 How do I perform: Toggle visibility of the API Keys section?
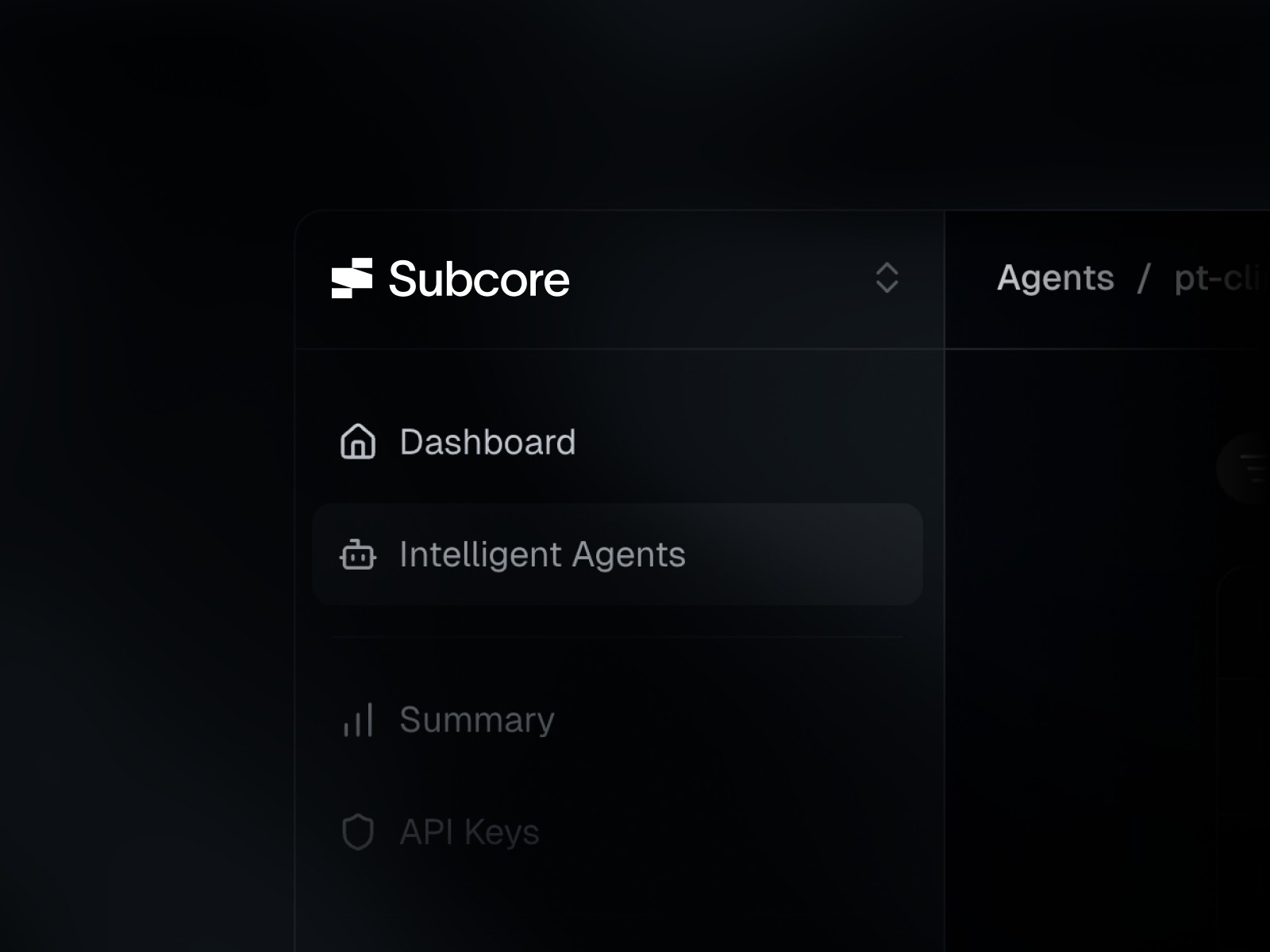(468, 832)
